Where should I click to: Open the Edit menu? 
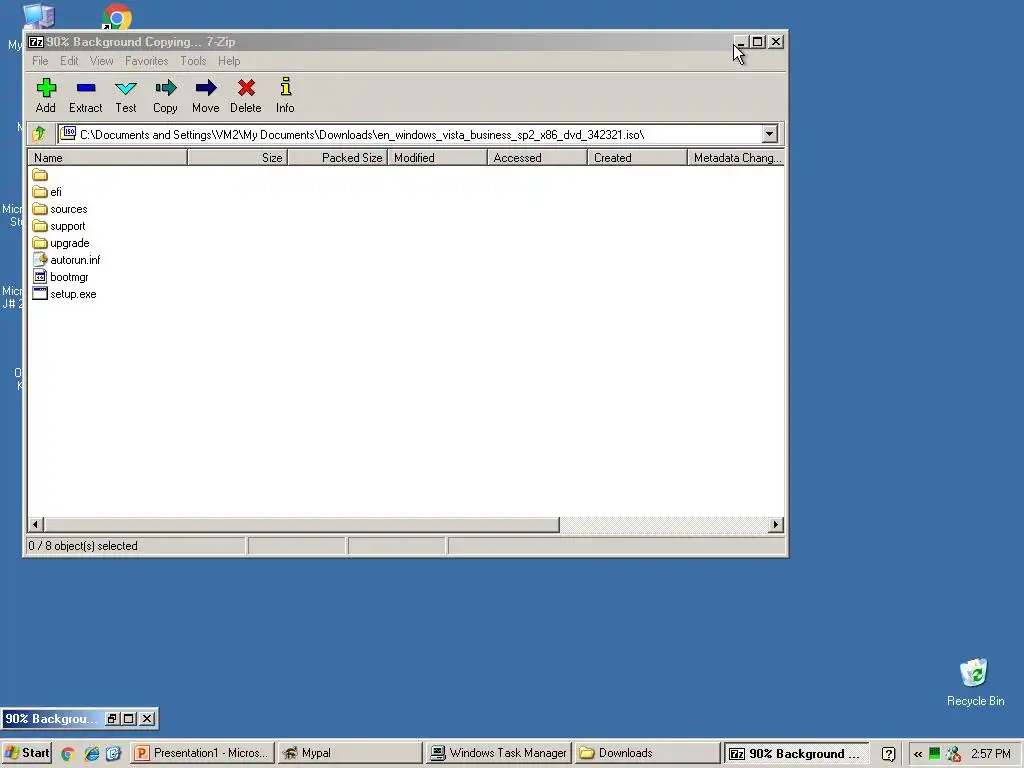coord(69,61)
